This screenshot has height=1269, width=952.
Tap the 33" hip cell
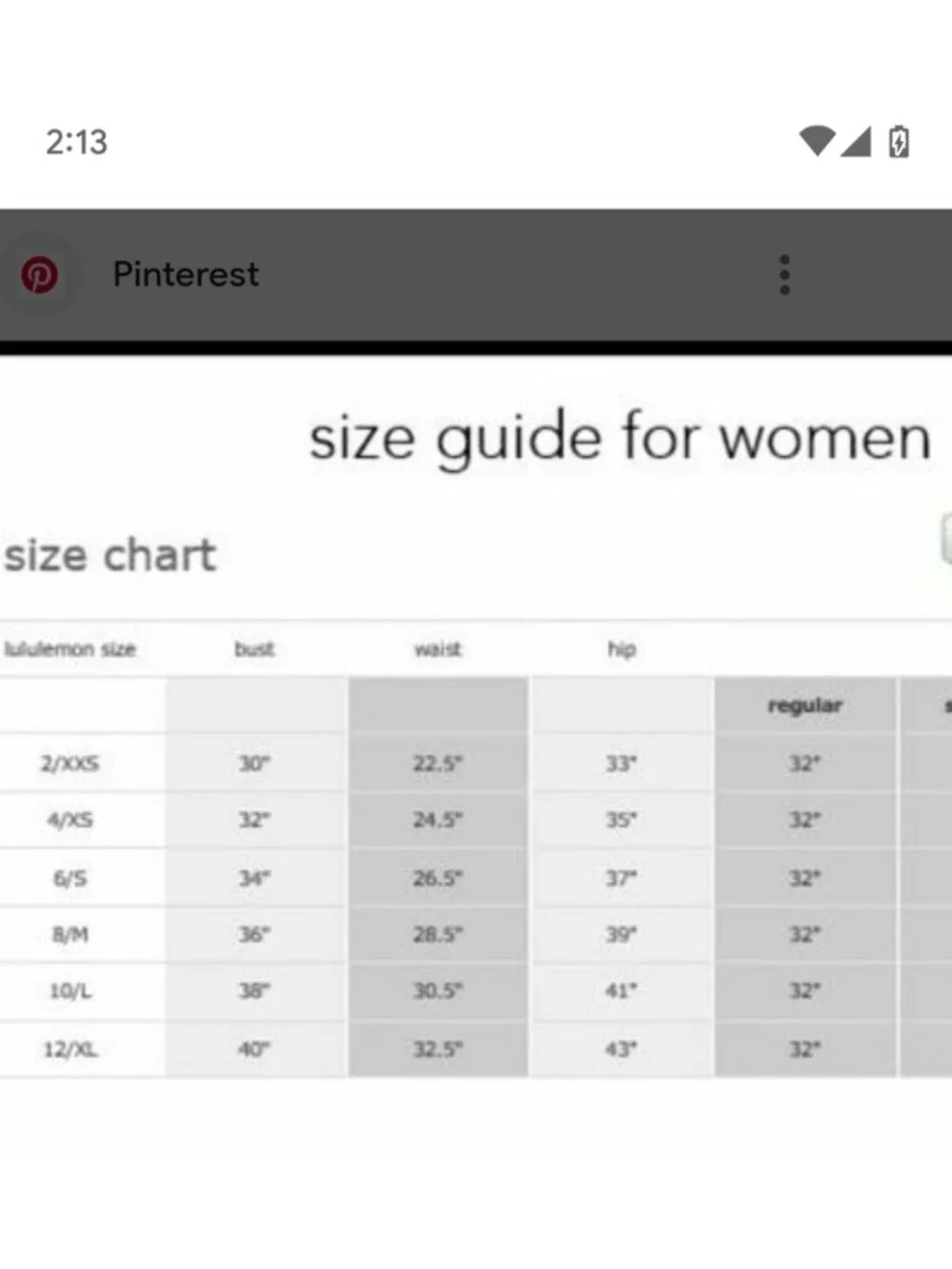click(x=622, y=763)
